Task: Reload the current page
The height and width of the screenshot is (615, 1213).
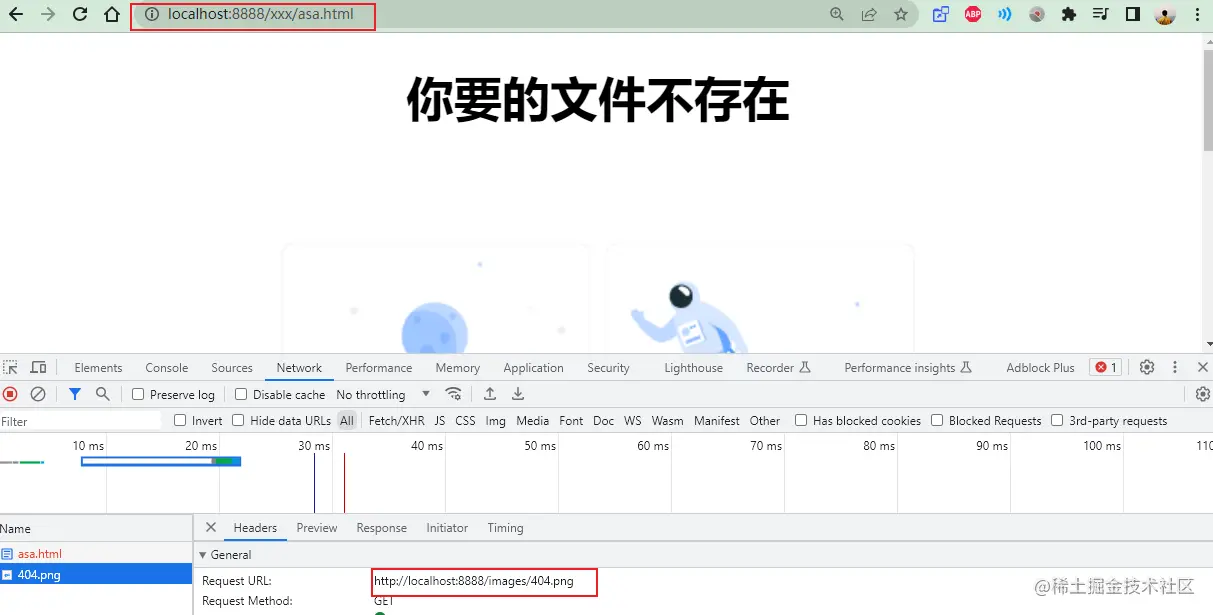Action: coord(80,15)
